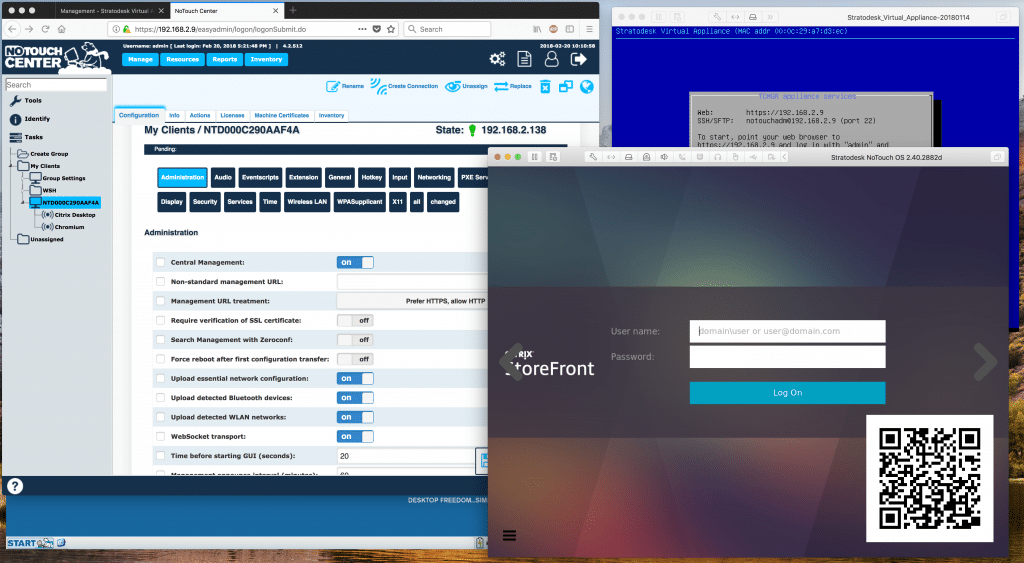Image resolution: width=1024 pixels, height=563 pixels.
Task: Click the logout arrow icon in NoTouch header
Action: [579, 59]
